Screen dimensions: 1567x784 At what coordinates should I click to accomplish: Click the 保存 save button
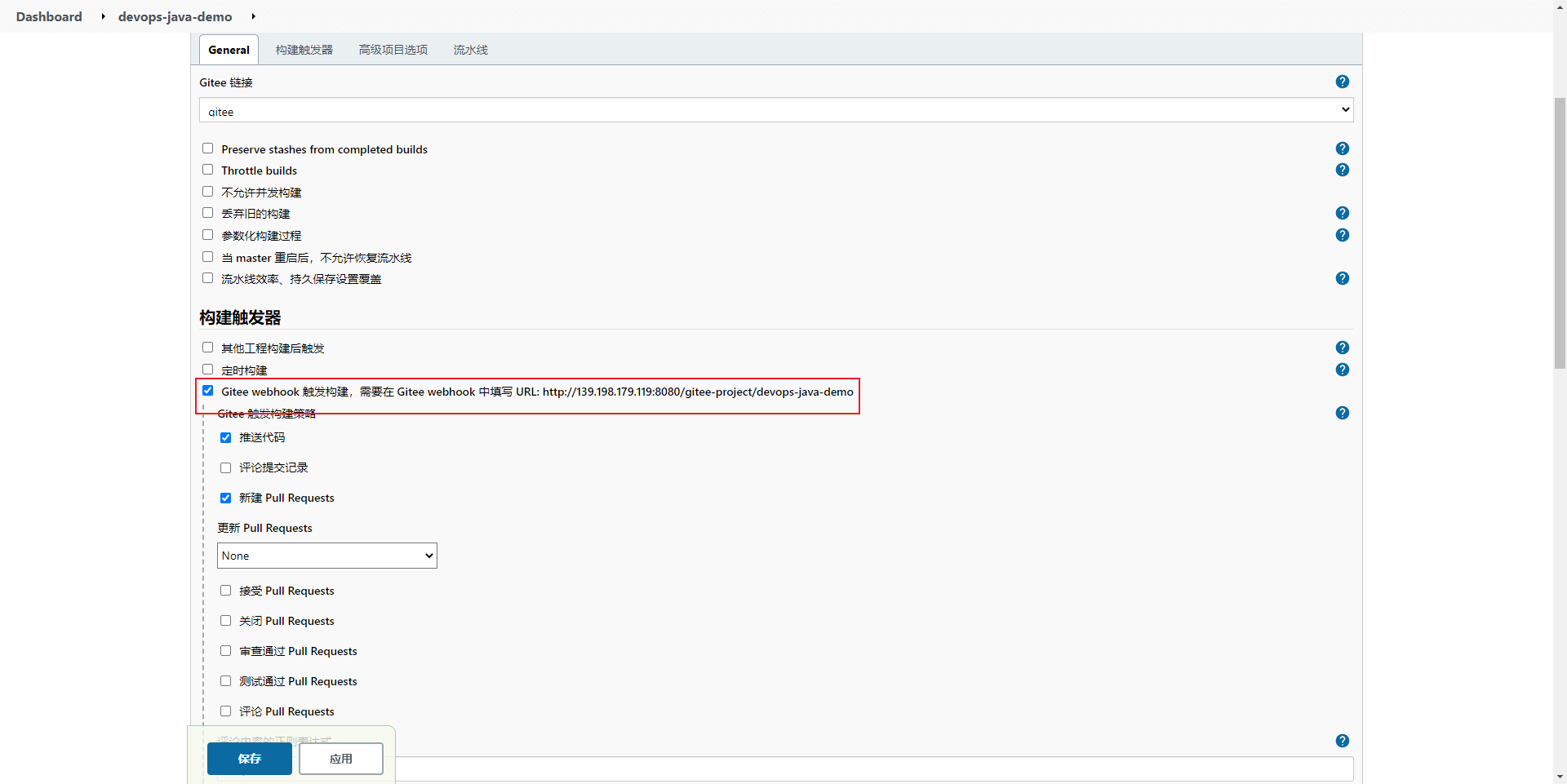click(x=250, y=759)
